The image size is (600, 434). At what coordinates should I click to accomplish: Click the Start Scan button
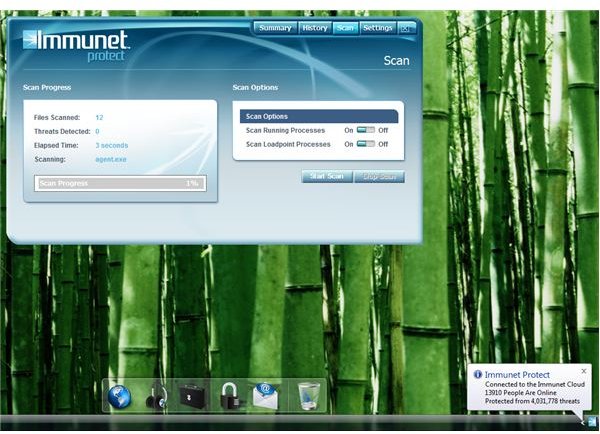coord(326,176)
